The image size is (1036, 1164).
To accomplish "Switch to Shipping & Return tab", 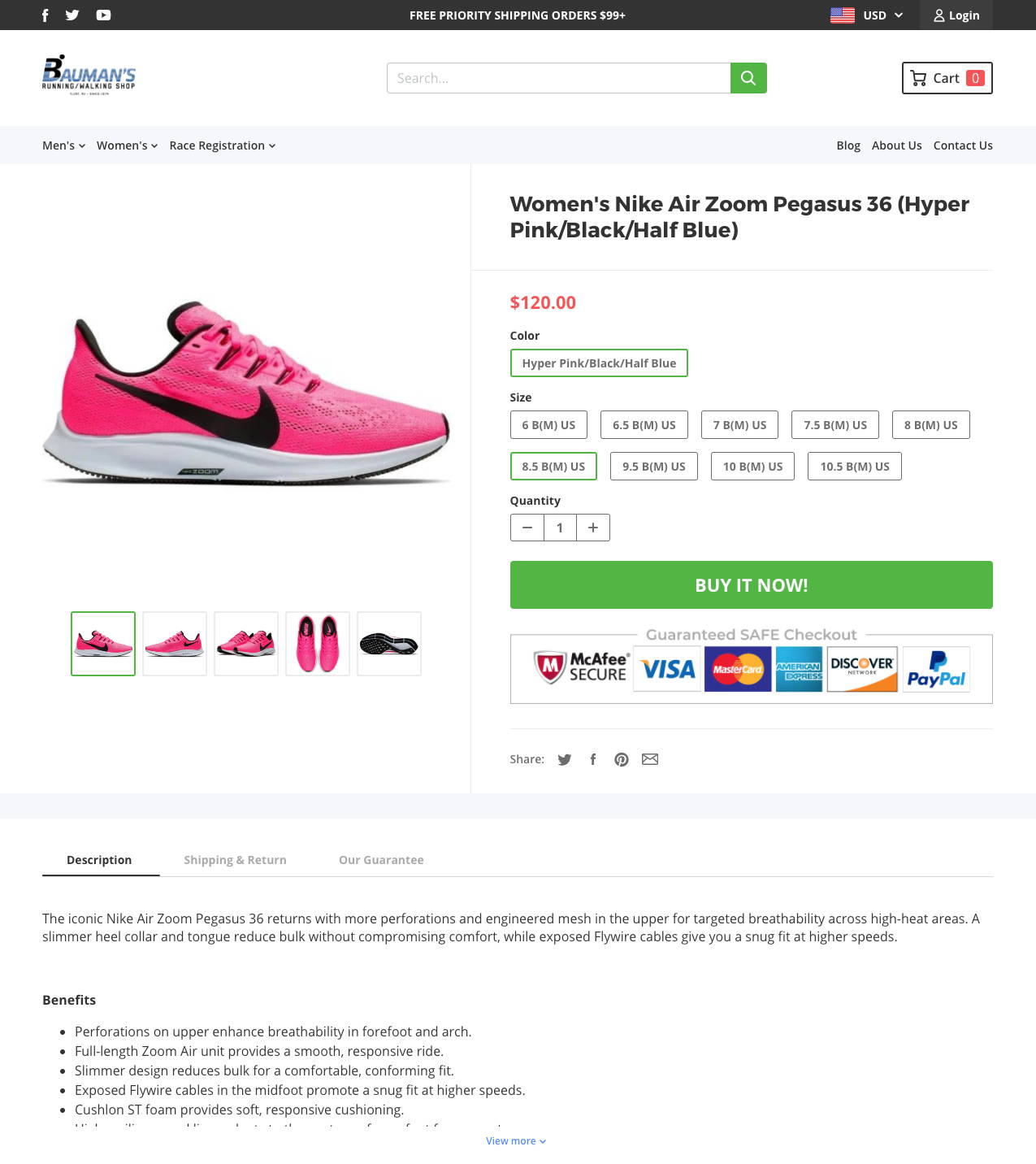I will pos(235,860).
